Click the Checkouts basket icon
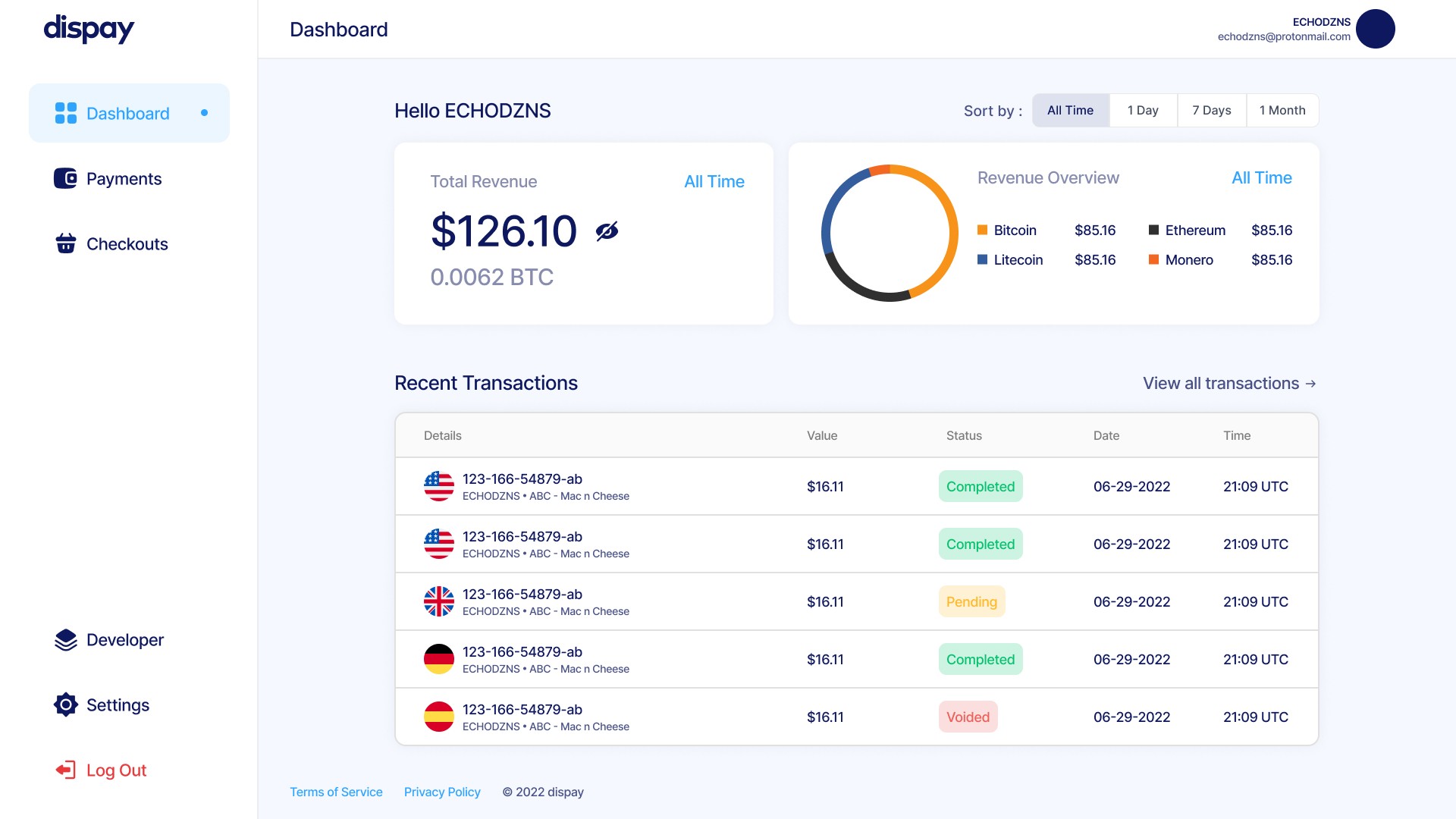1456x819 pixels. pyautogui.click(x=66, y=243)
